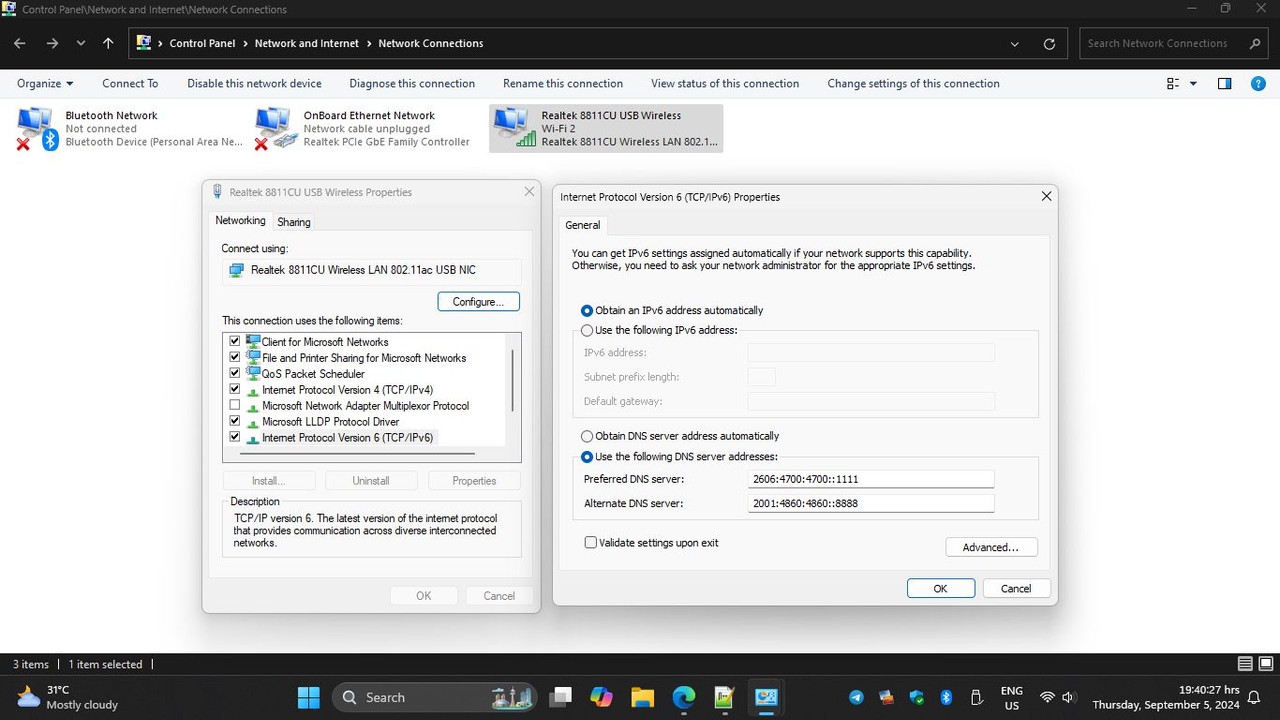Open the General tab in IPv6 Properties

(583, 225)
